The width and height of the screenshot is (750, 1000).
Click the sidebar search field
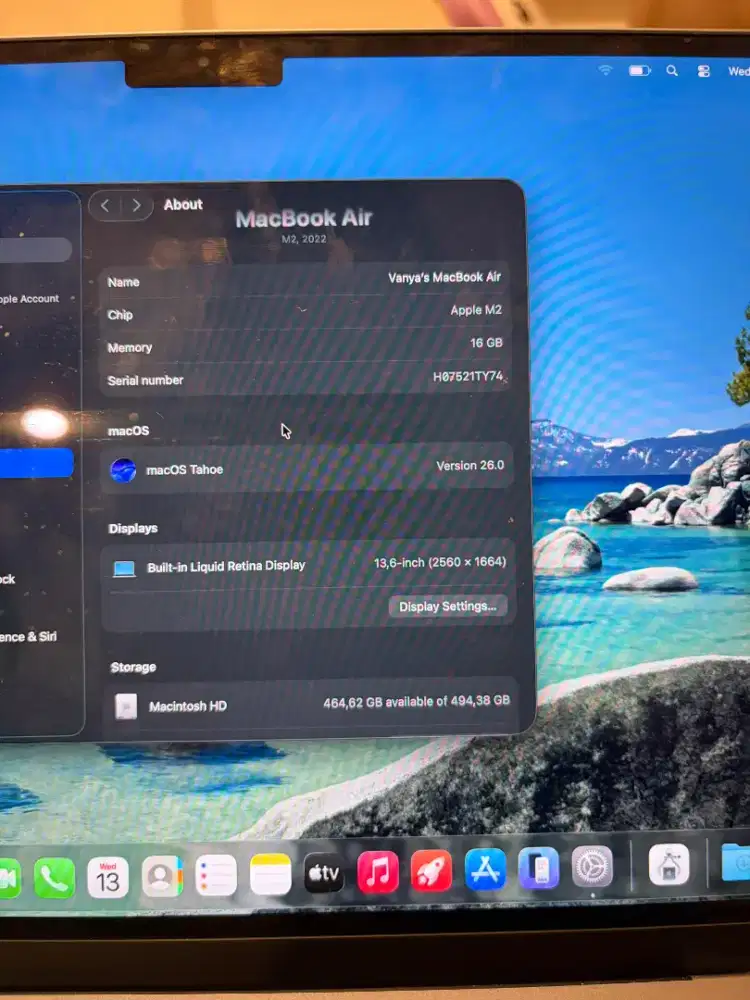point(35,250)
